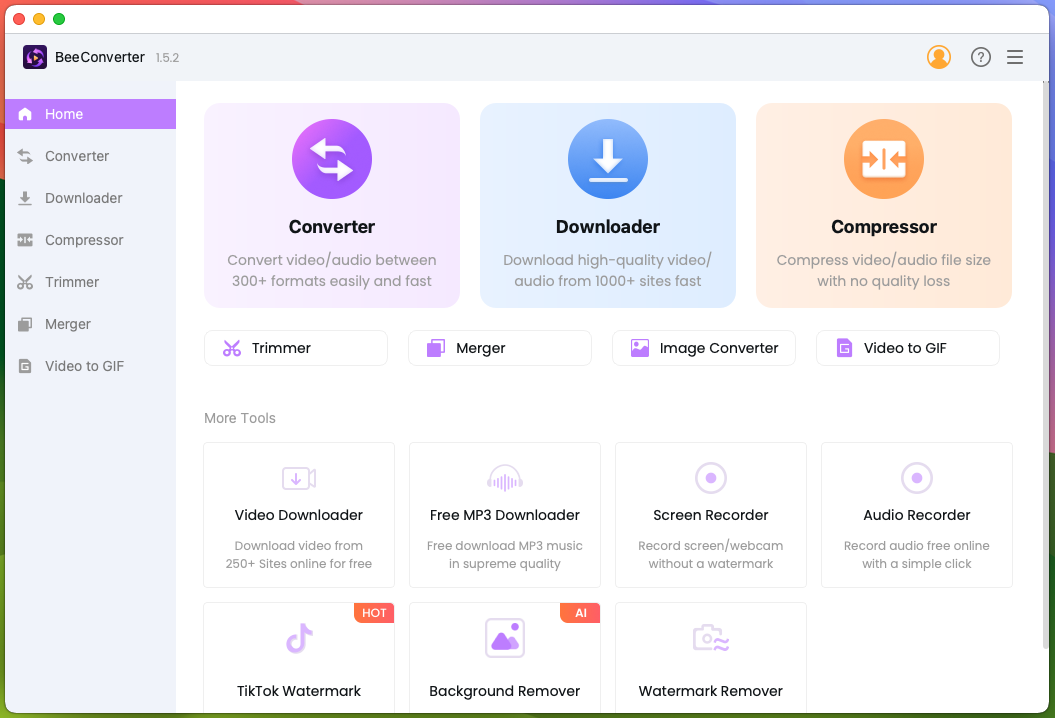Image resolution: width=1055 pixels, height=718 pixels.
Task: Click "audio from 1000+ sites fast" text
Action: [x=608, y=281]
